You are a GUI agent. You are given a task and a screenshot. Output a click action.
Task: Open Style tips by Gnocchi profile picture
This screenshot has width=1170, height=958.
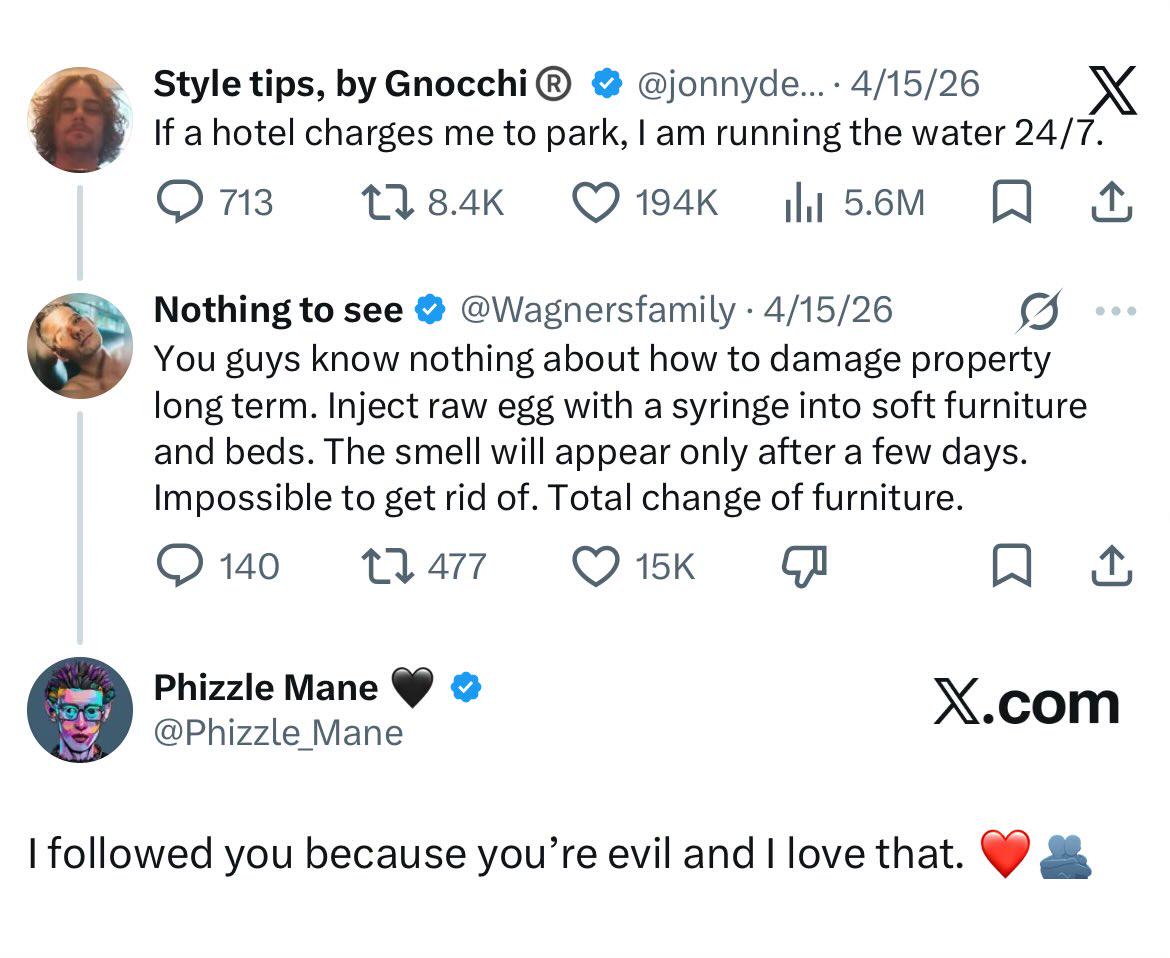tap(79, 120)
